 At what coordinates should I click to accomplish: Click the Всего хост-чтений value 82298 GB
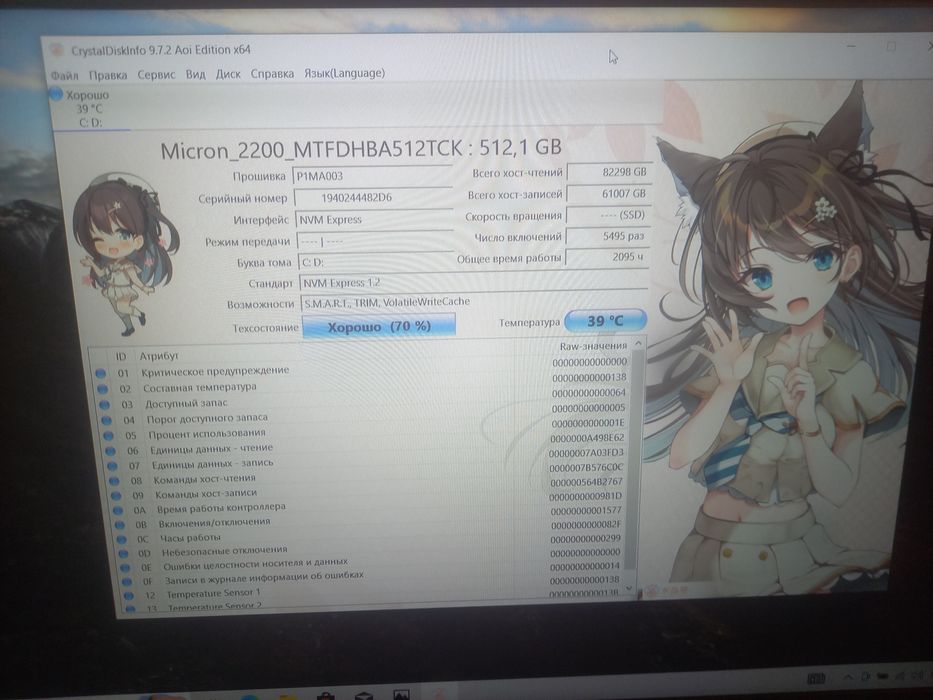(609, 172)
